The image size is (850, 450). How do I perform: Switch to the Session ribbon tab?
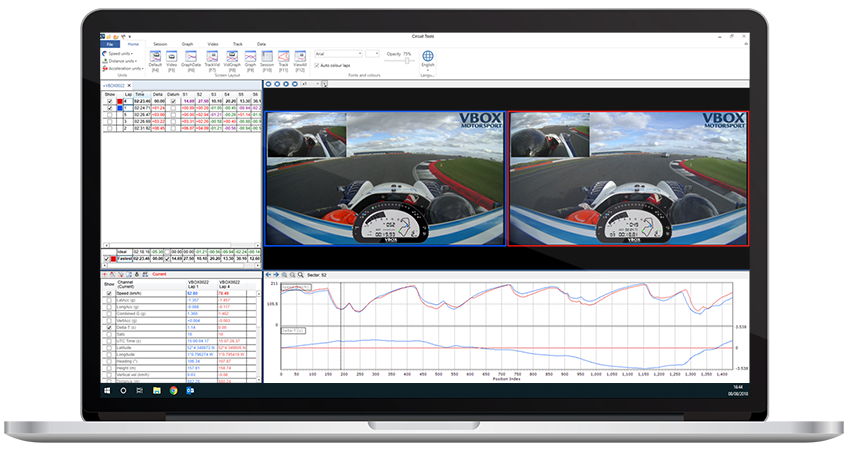tap(160, 44)
